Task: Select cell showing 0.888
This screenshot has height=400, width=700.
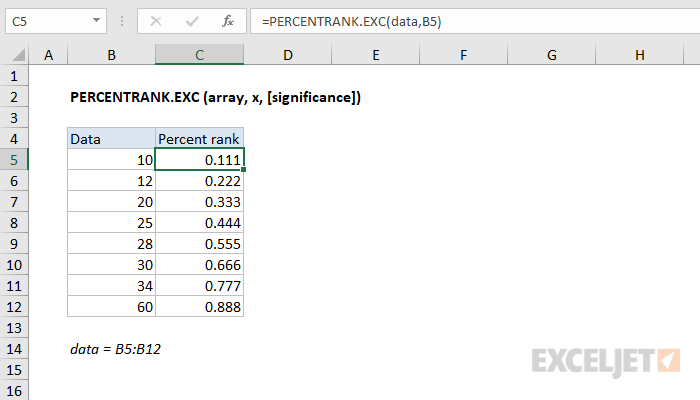Action: 199,307
